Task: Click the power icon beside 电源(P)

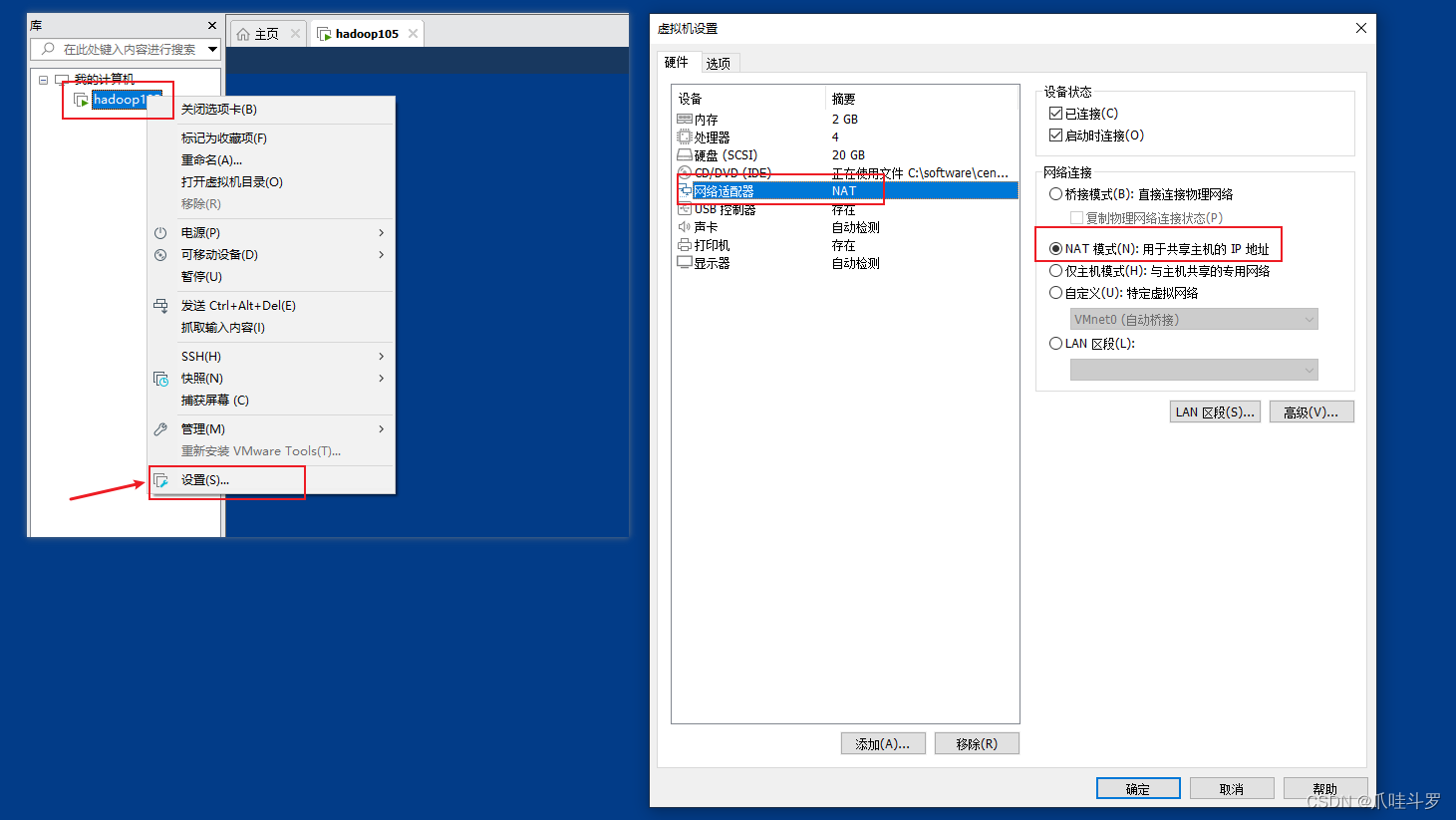Action: [160, 232]
